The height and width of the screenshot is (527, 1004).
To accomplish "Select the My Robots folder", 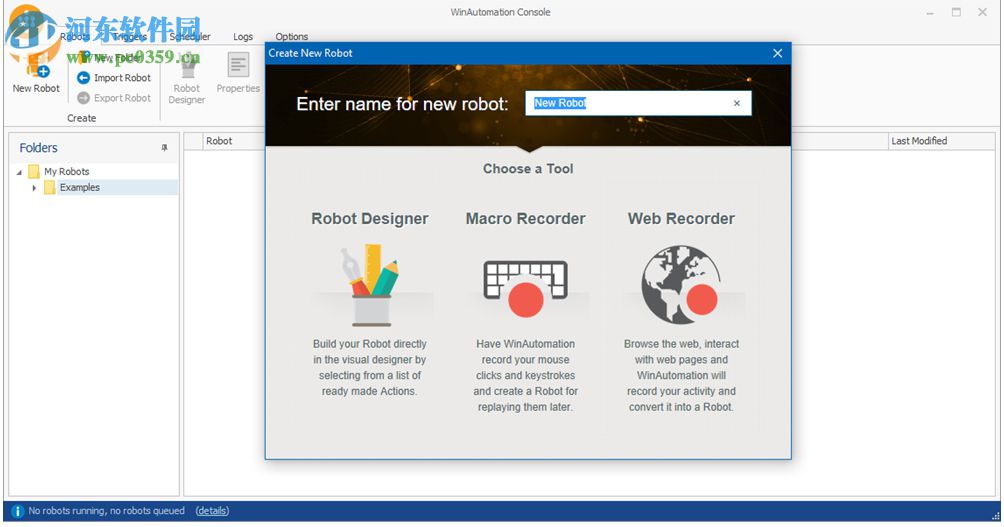I will (67, 172).
